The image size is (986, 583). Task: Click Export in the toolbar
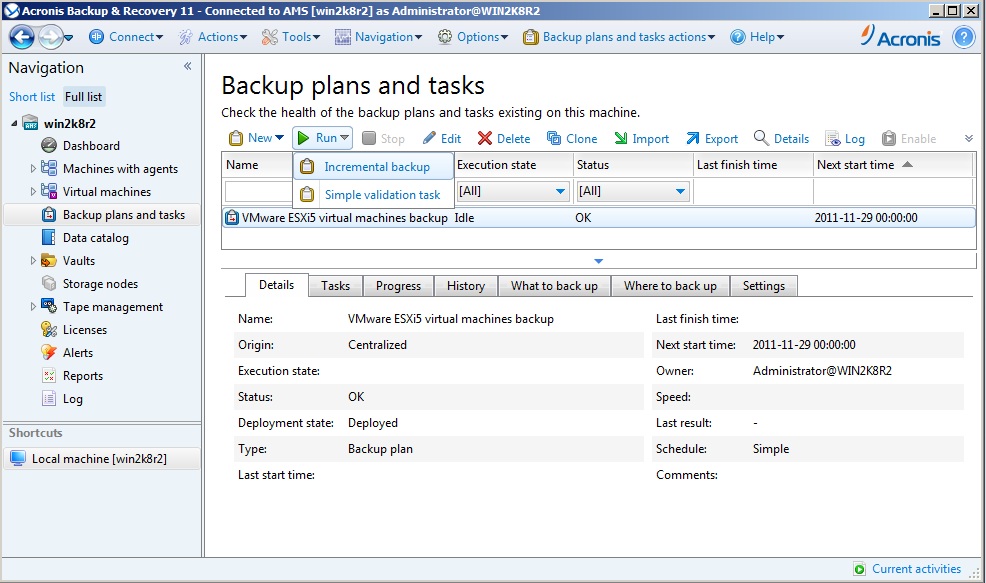coord(712,138)
